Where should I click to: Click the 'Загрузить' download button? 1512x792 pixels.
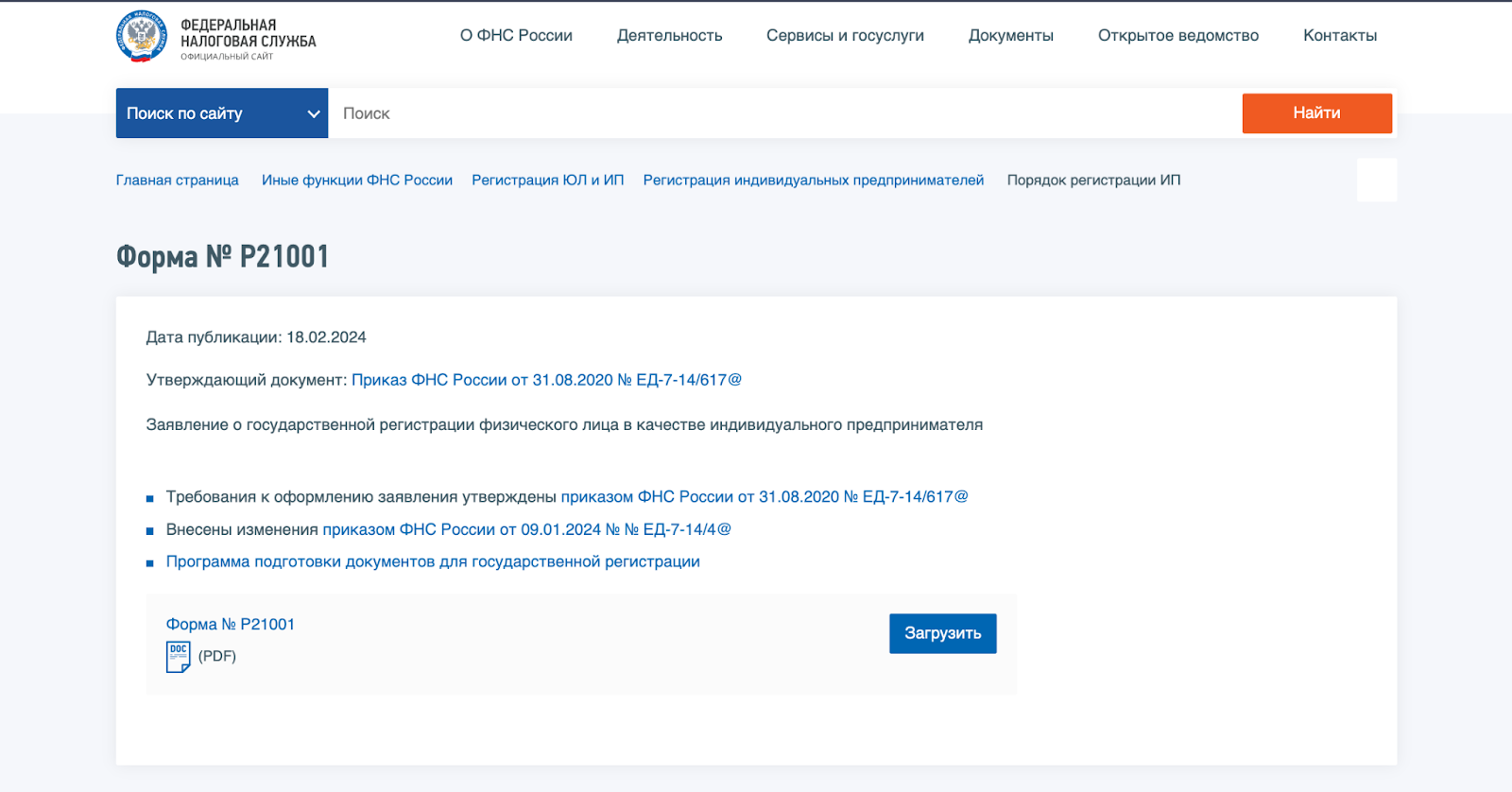pyautogui.click(x=942, y=633)
